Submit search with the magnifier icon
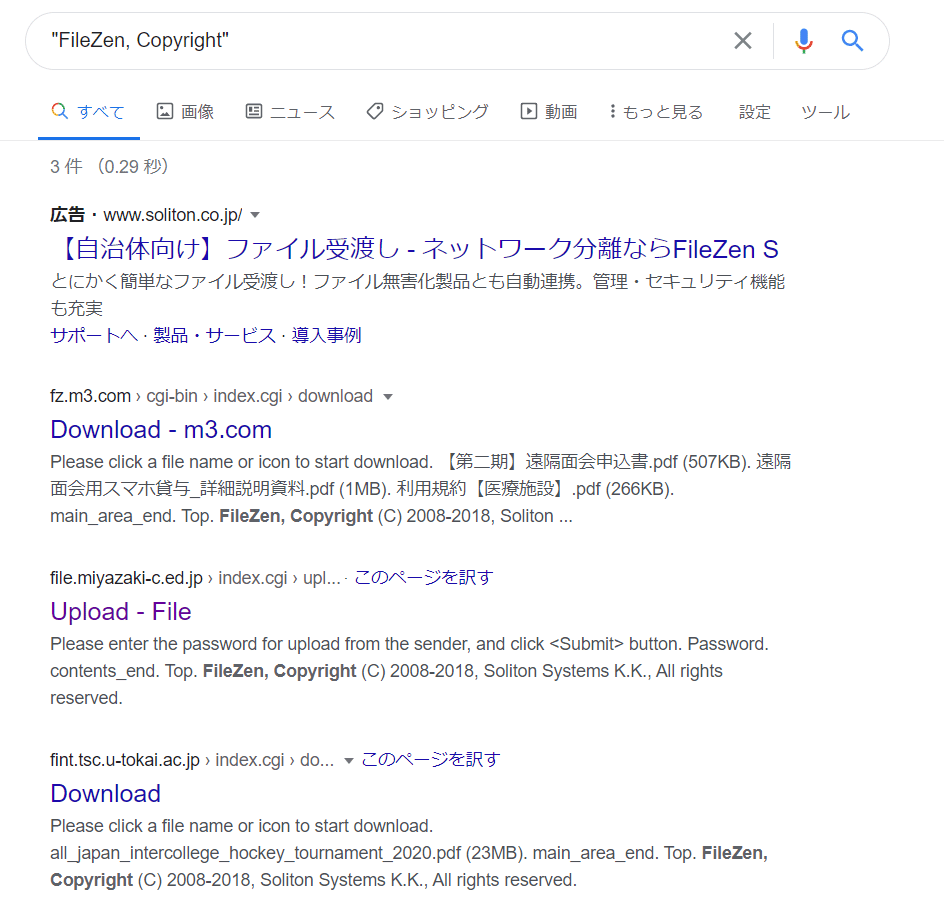The image size is (944, 909). click(x=852, y=41)
